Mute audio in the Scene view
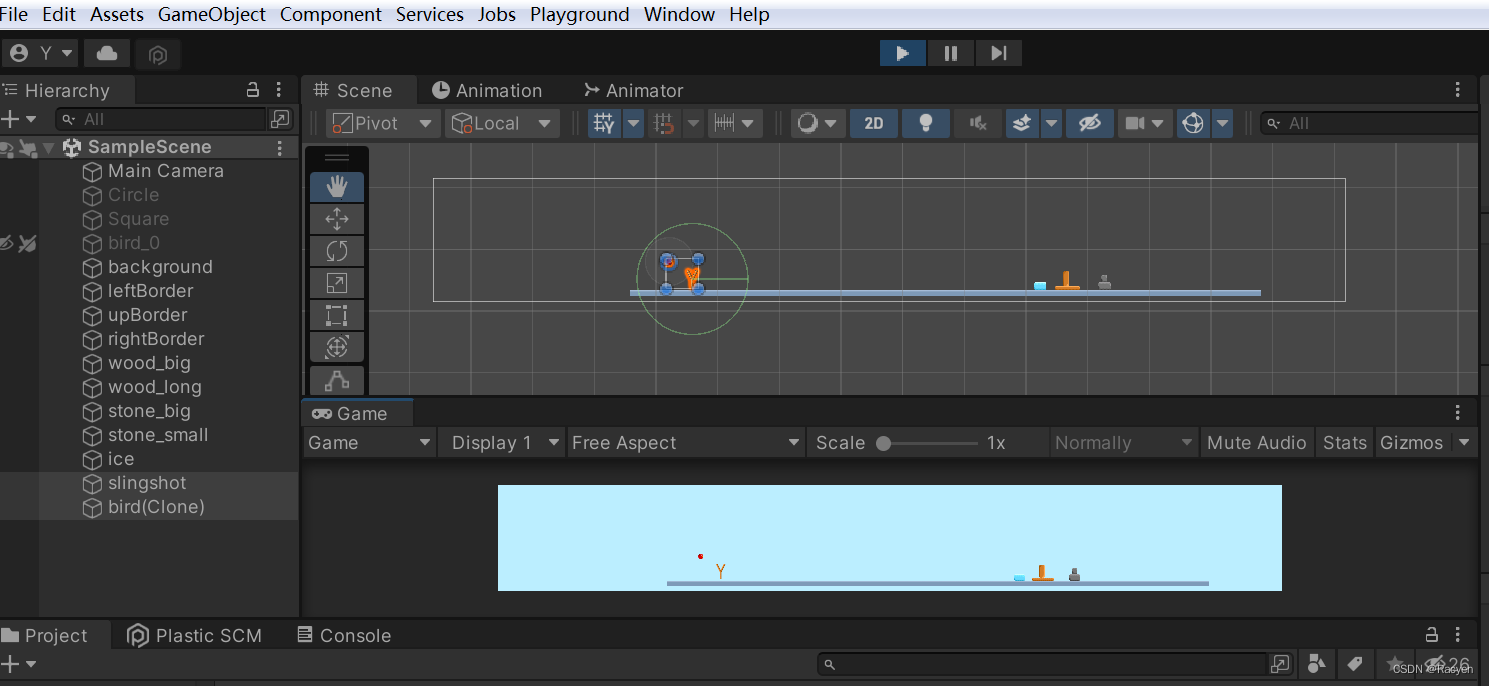 pos(977,122)
